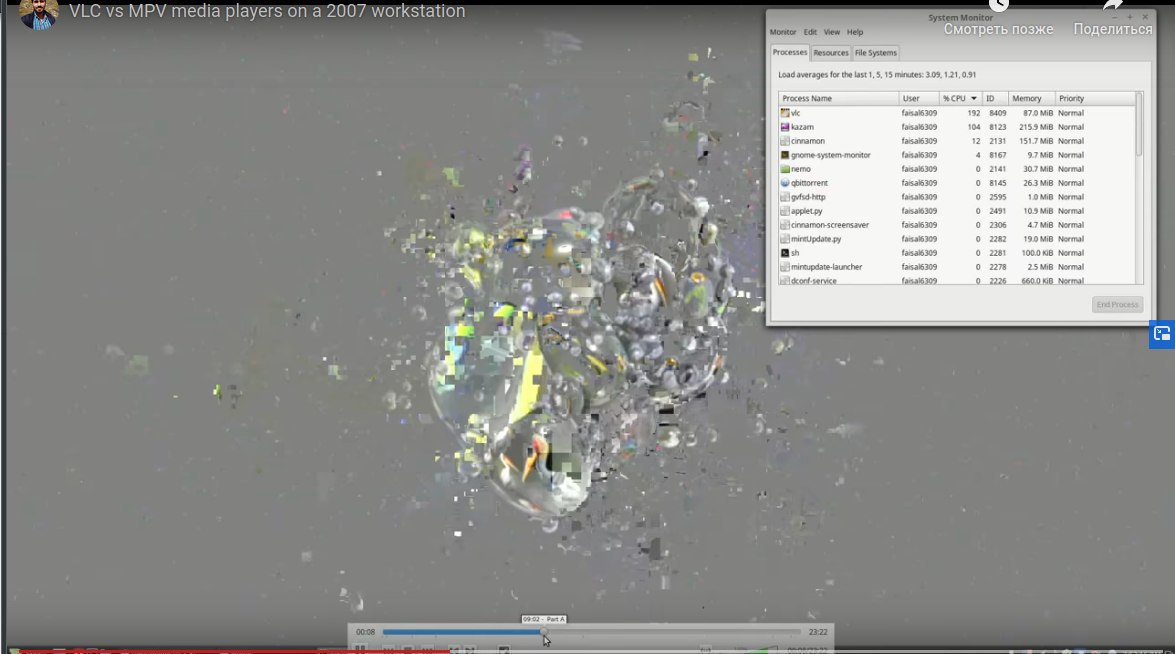The height and width of the screenshot is (654, 1175).
Task: Switch to the Processes tab
Action: pyautogui.click(x=790, y=52)
